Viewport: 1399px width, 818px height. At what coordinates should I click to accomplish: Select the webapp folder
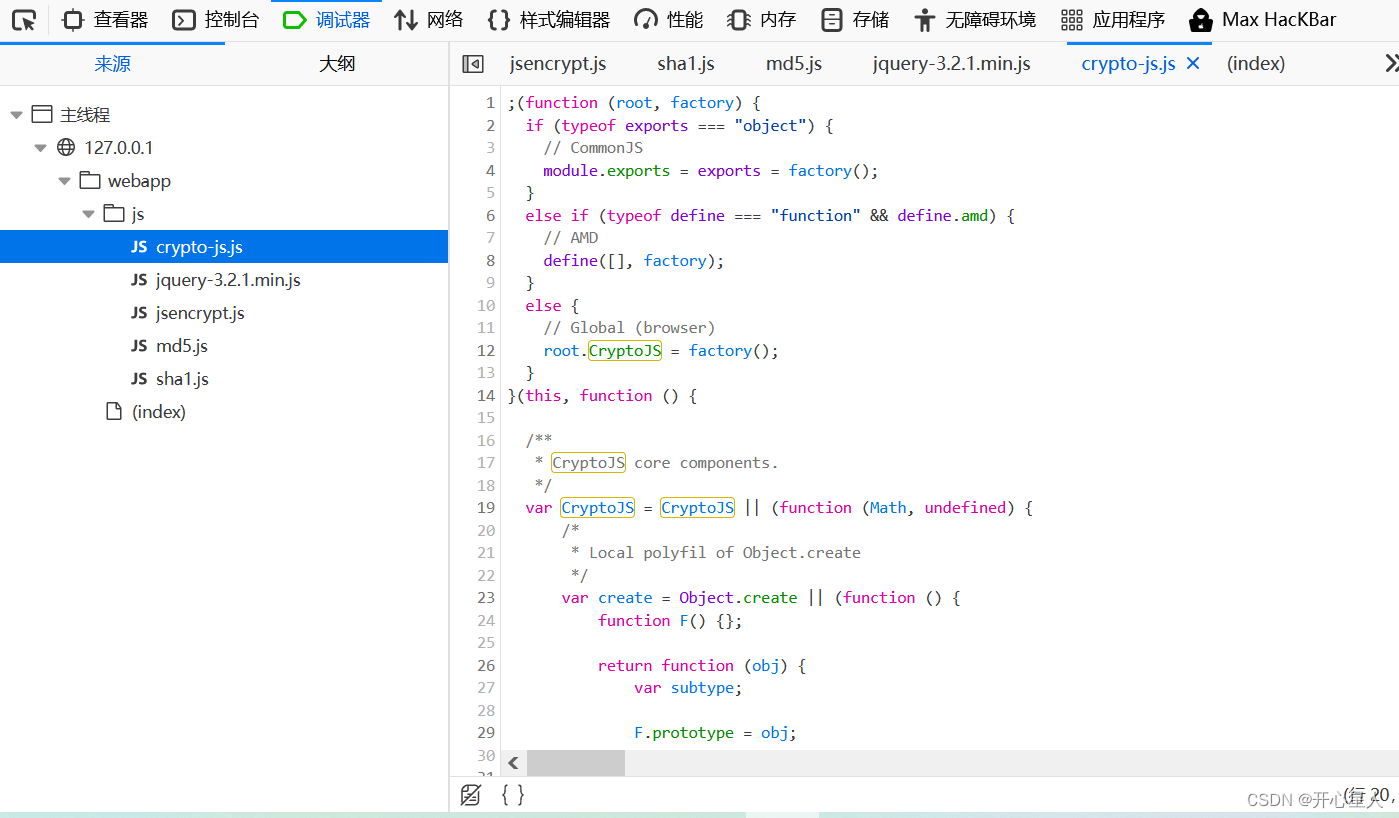(x=224, y=181)
